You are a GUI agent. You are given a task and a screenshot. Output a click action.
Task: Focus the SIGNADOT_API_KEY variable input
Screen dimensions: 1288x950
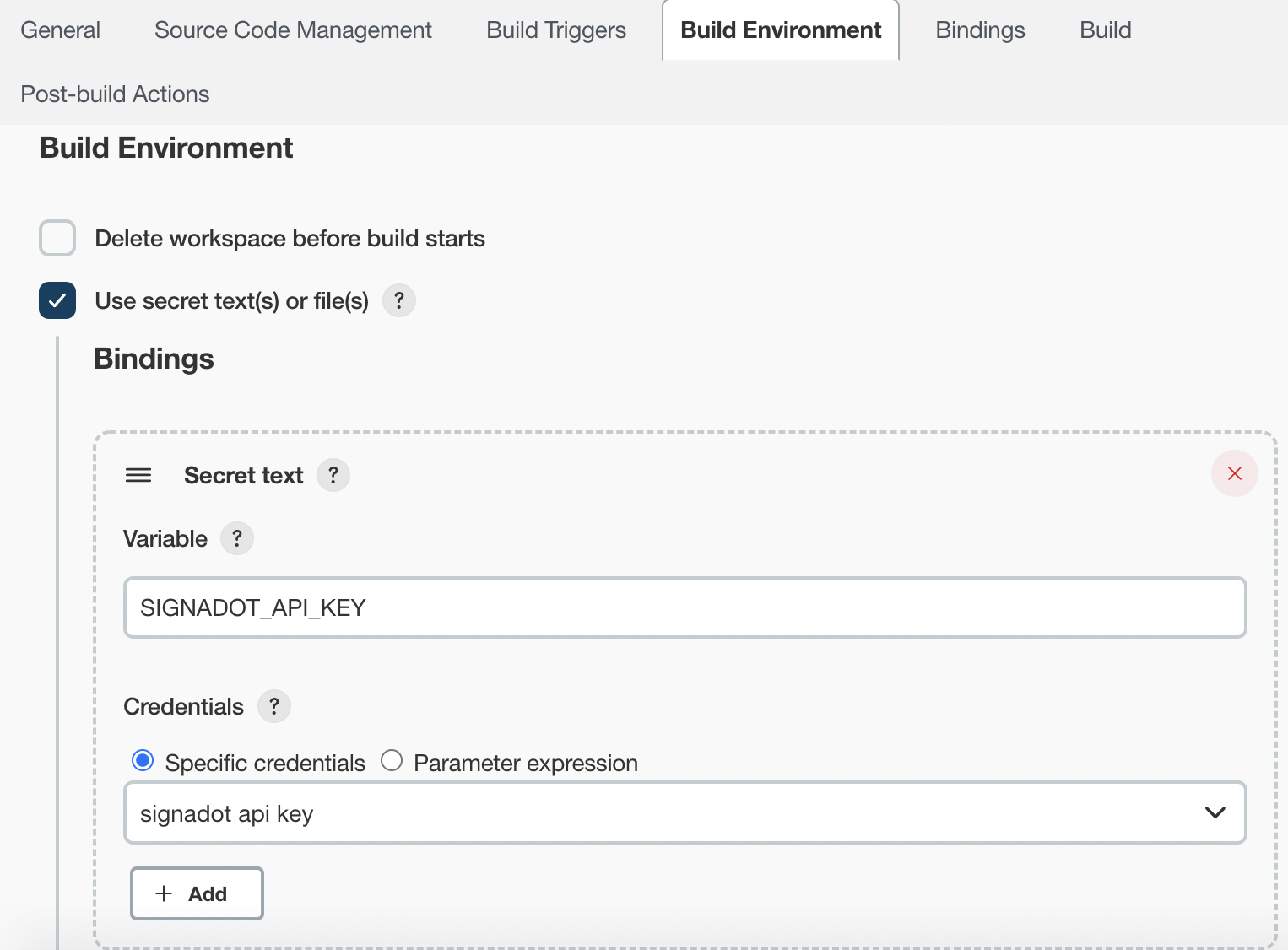coord(685,607)
